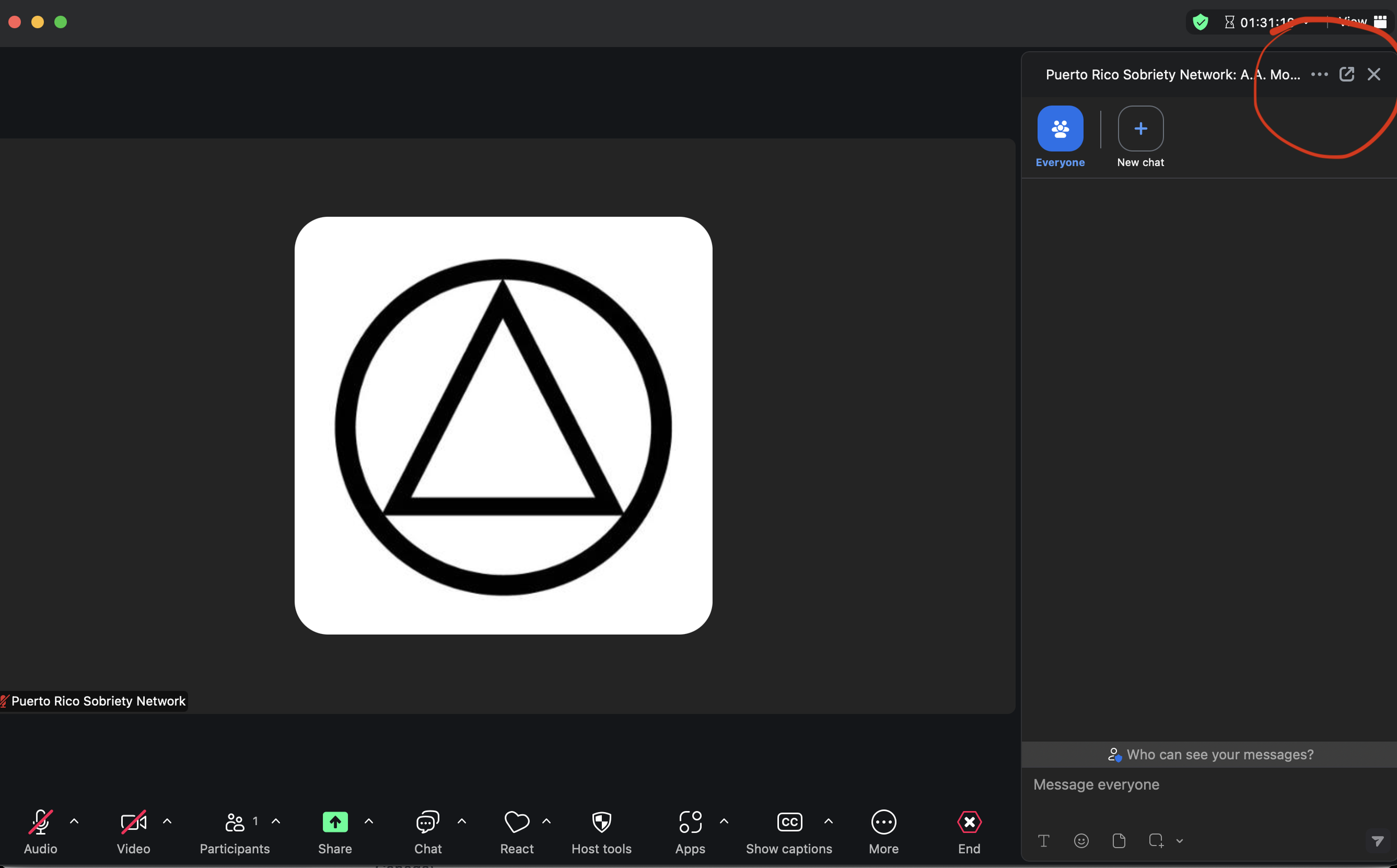Expand the Video options chevron

tap(167, 822)
